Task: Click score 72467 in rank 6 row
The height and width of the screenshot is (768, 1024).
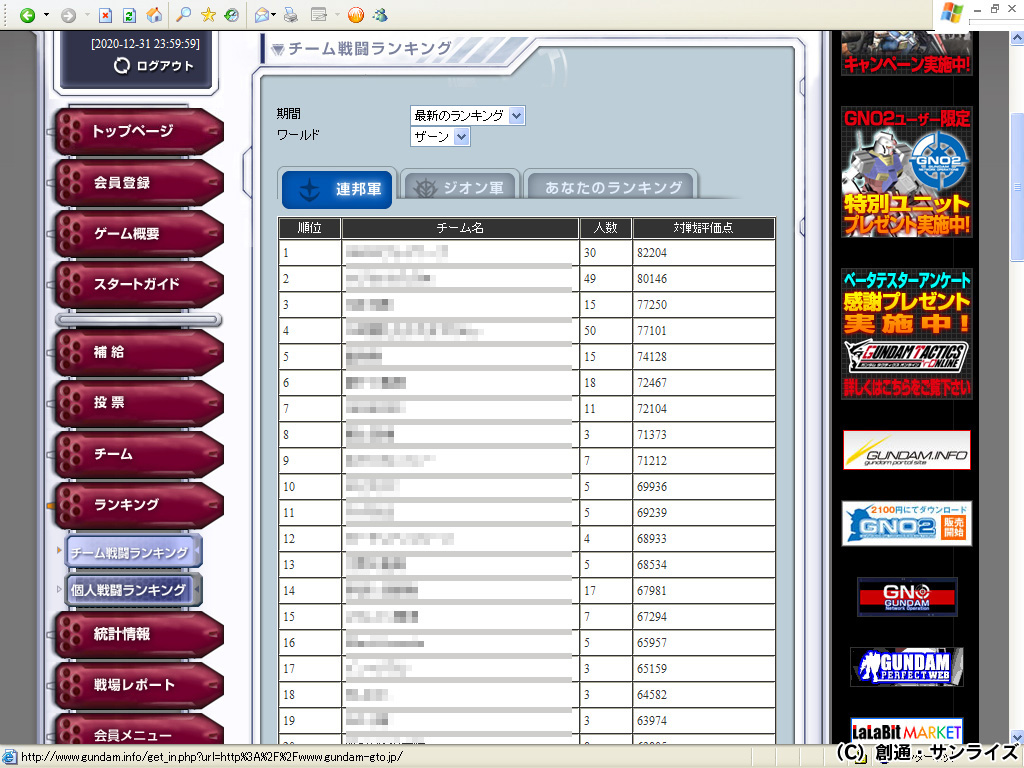Action: tap(652, 383)
